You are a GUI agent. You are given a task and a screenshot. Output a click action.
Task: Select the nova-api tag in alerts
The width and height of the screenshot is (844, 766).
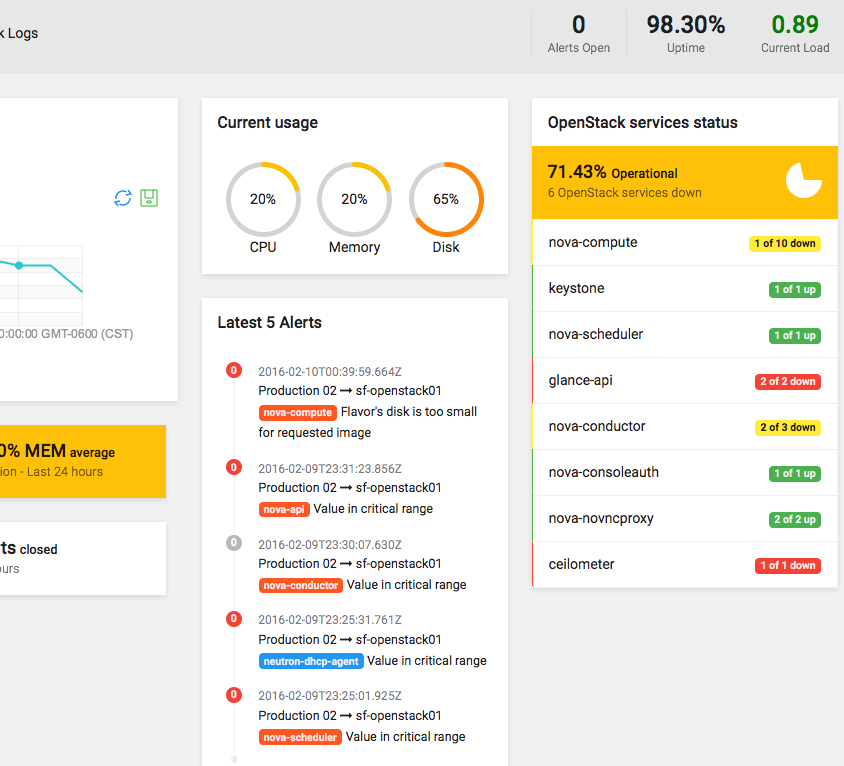[284, 509]
